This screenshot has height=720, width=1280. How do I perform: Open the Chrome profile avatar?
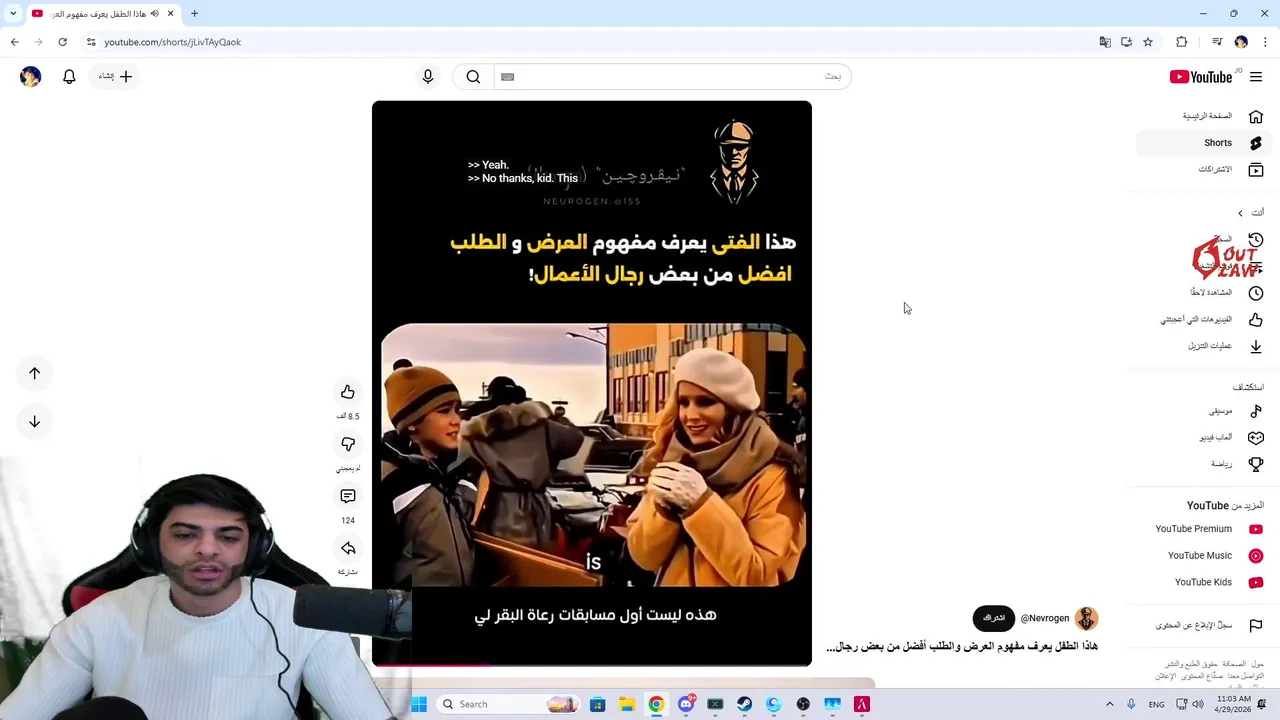coord(1241,42)
